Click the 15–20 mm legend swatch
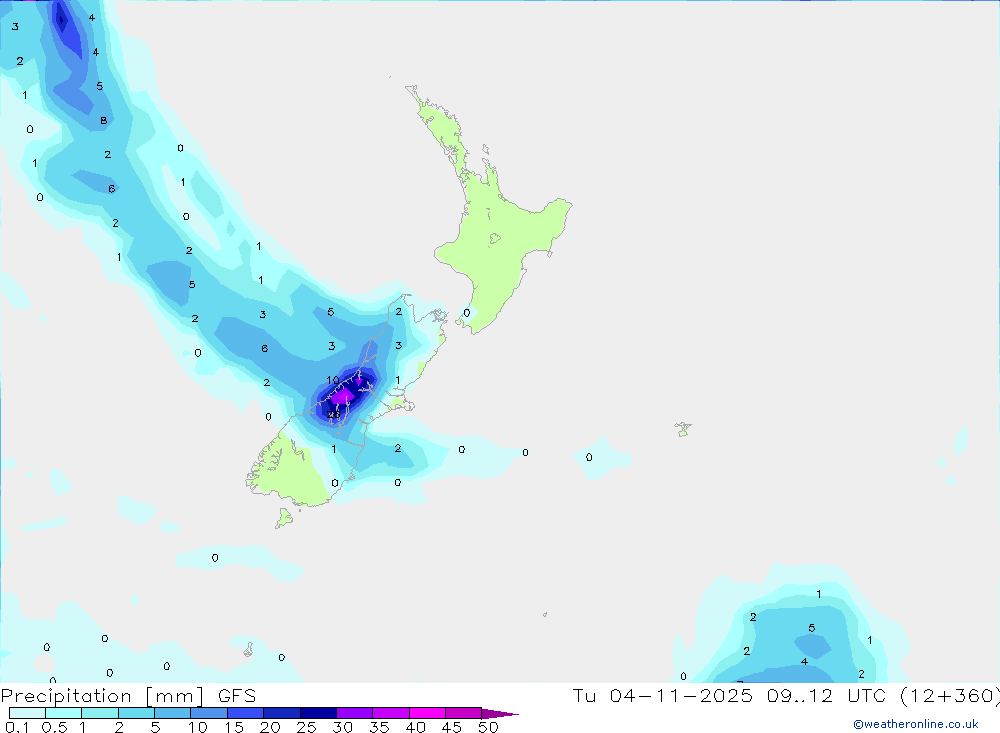This screenshot has width=1000, height=733. tap(245, 713)
